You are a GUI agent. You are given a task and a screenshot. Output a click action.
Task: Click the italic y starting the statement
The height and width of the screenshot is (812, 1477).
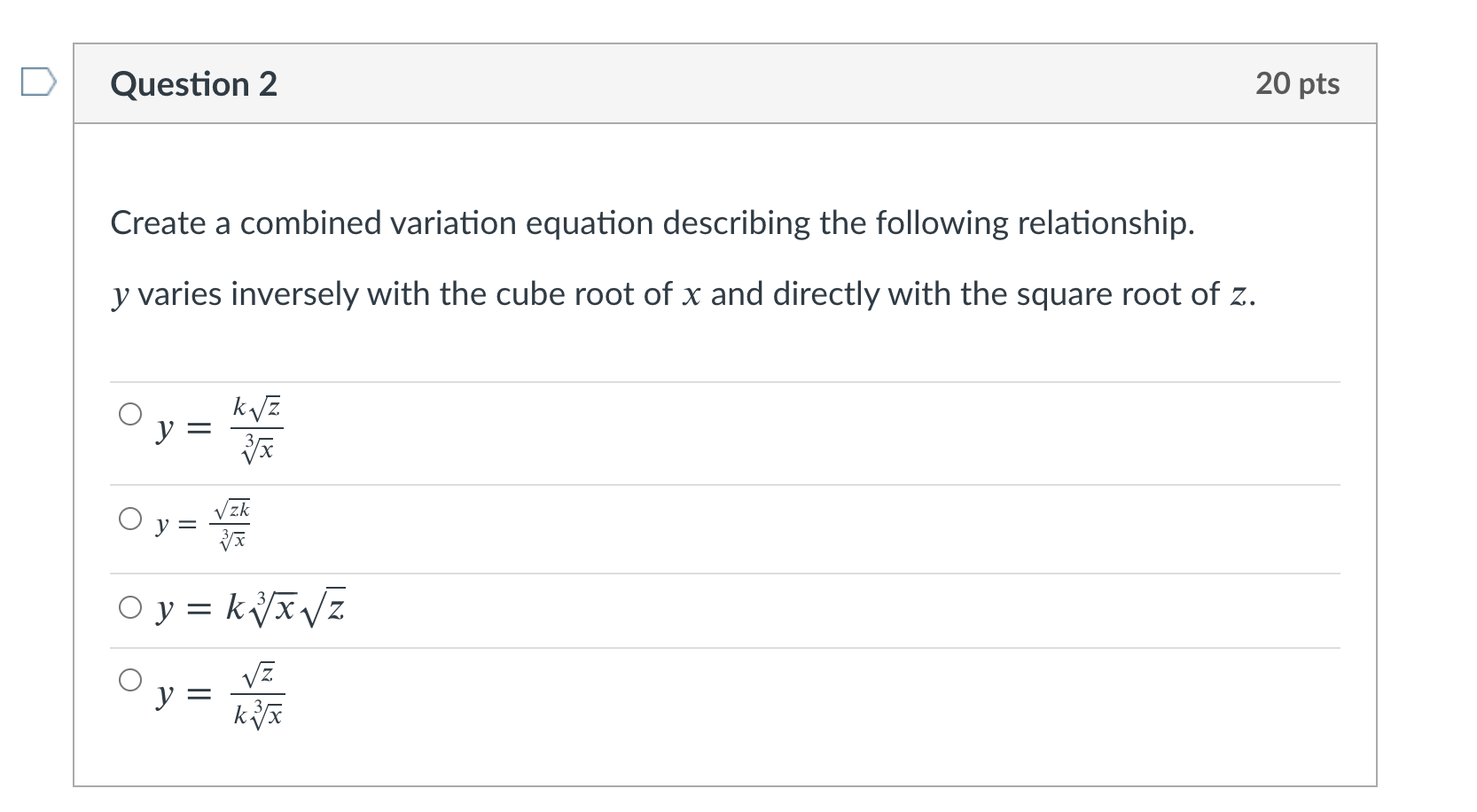[121, 296]
